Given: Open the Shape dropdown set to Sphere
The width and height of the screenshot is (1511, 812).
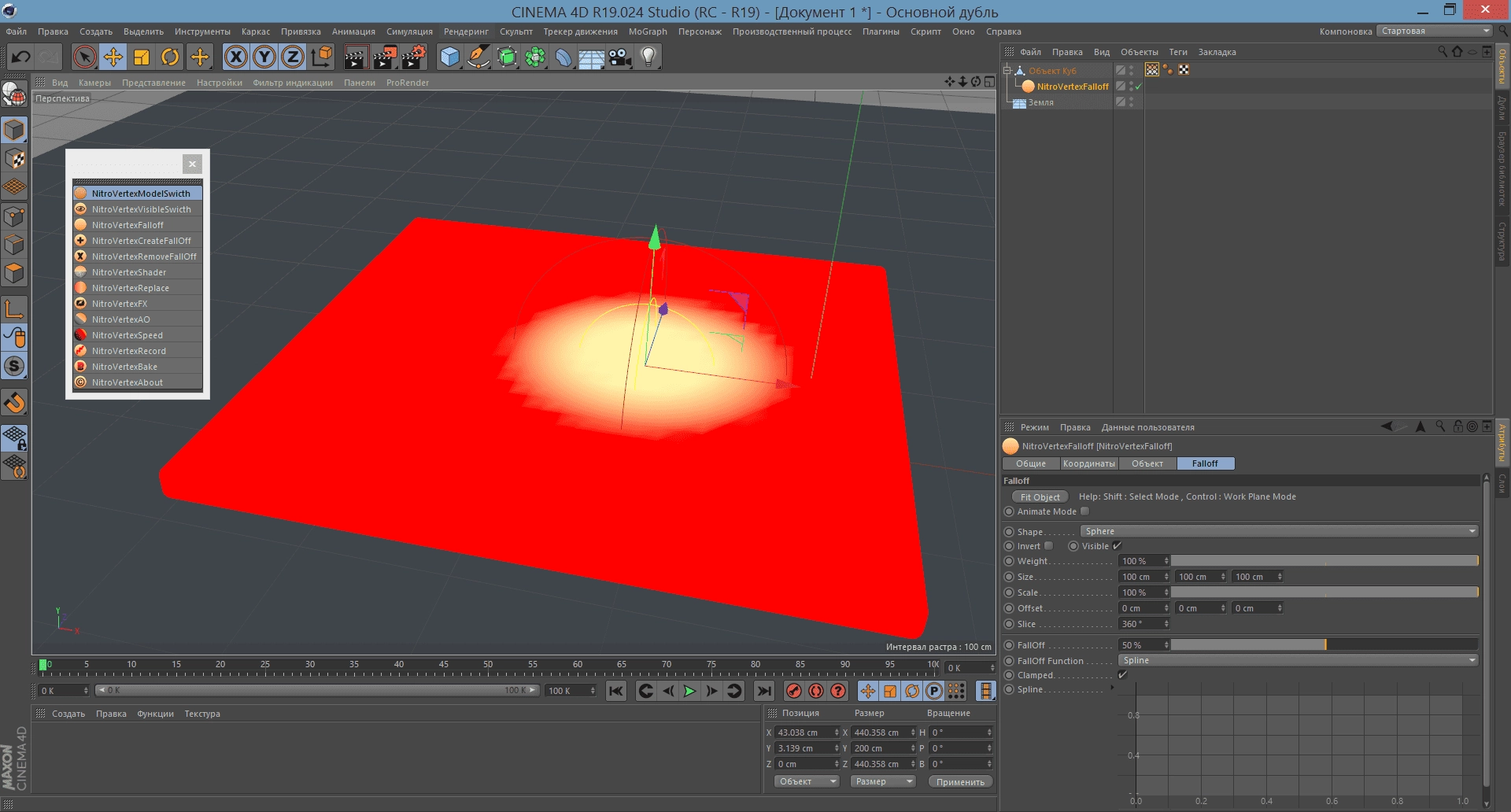Looking at the screenshot, I should pyautogui.click(x=1279, y=531).
